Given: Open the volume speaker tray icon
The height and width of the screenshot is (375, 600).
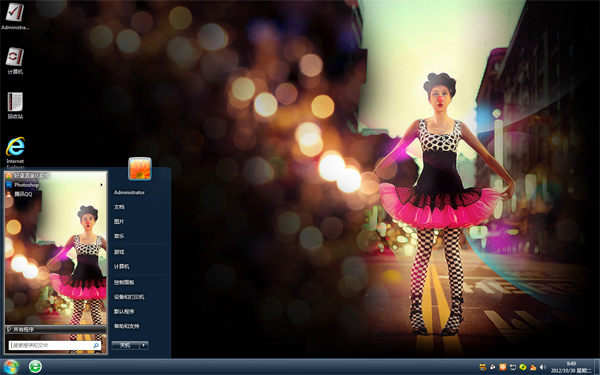Looking at the screenshot, I should point(543,367).
